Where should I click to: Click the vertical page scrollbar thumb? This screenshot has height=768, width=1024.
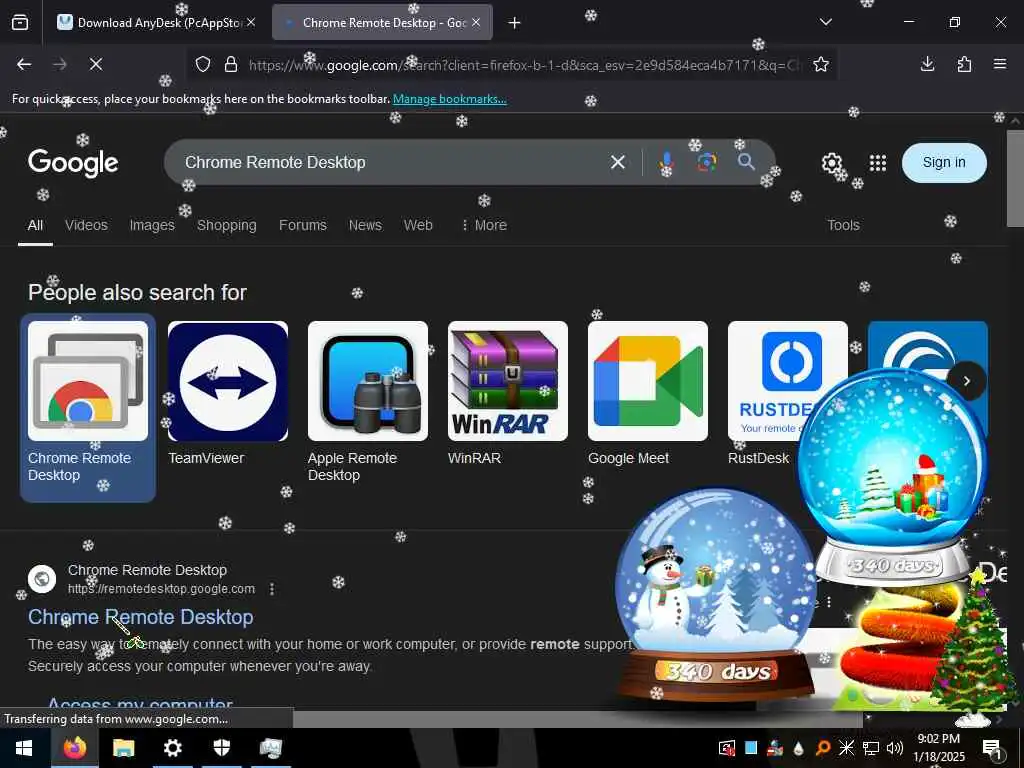point(1015,178)
